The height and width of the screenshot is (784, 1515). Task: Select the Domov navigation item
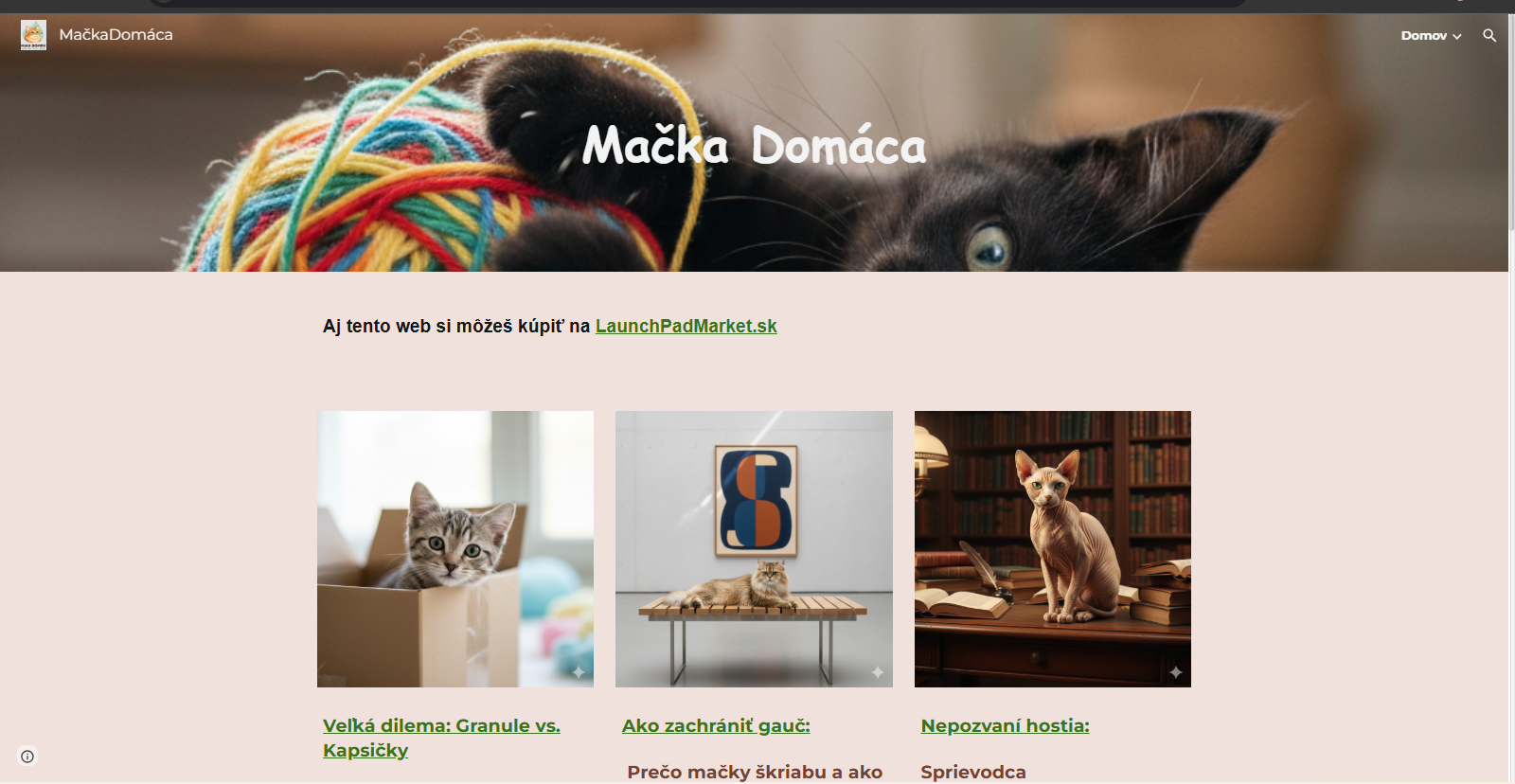[1424, 35]
